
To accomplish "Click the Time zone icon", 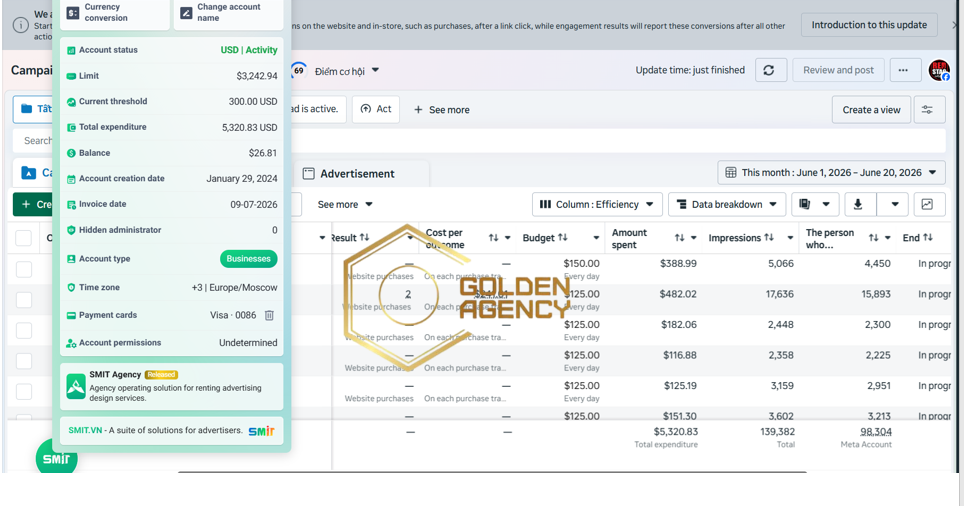I will point(71,288).
